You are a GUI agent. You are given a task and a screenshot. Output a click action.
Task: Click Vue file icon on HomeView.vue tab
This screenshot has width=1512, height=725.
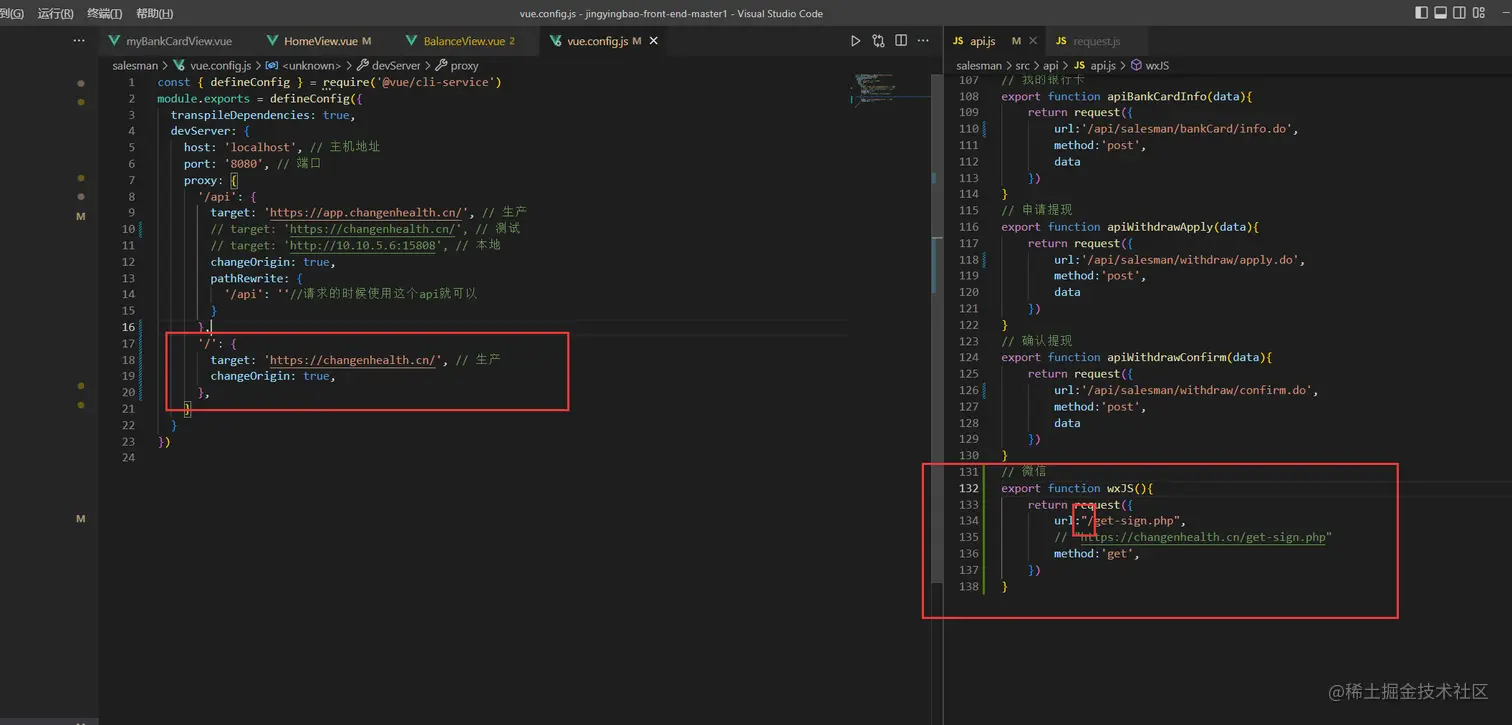[272, 41]
